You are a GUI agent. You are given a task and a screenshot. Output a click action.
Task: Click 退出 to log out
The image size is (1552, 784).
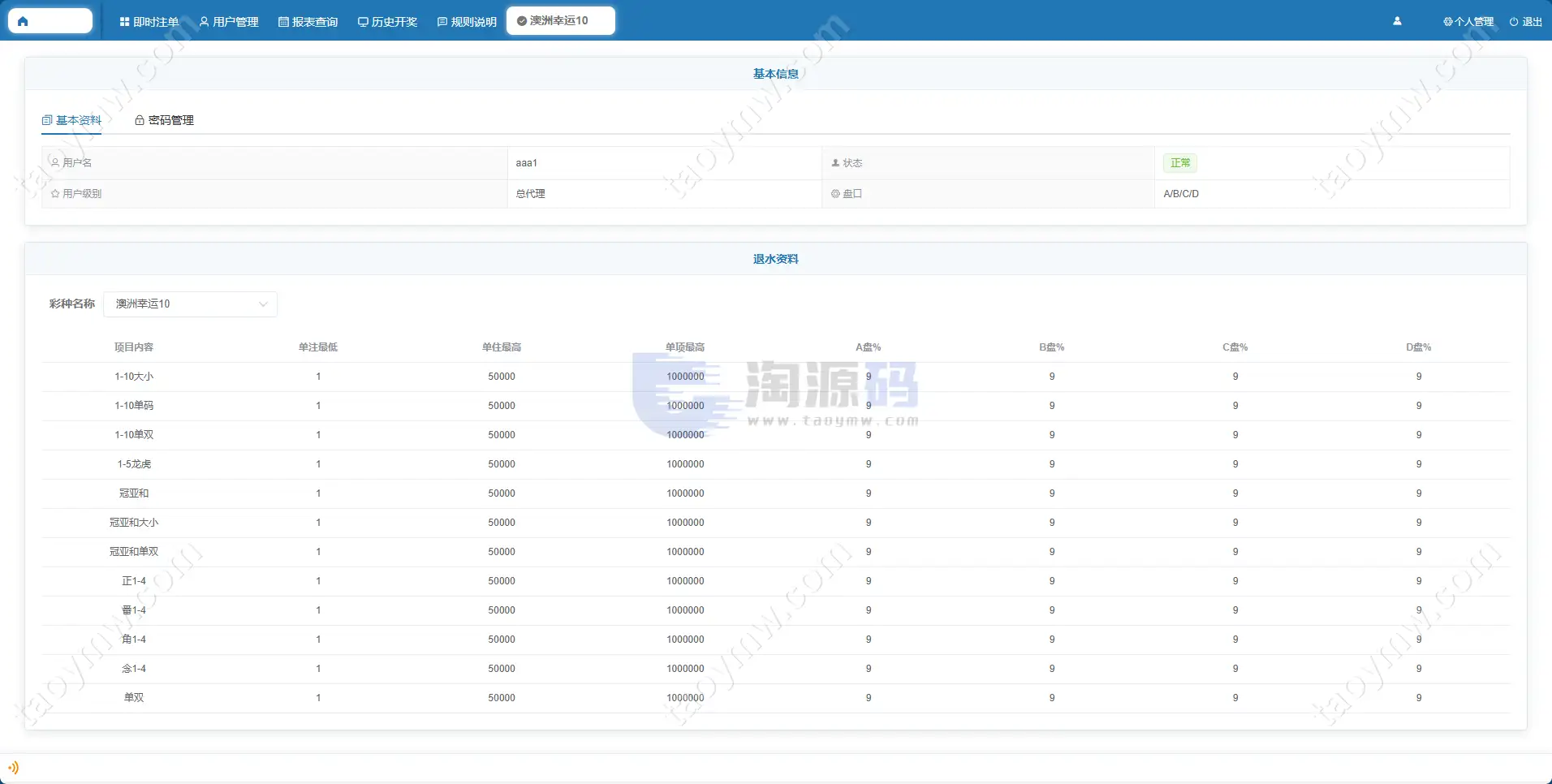[1525, 22]
